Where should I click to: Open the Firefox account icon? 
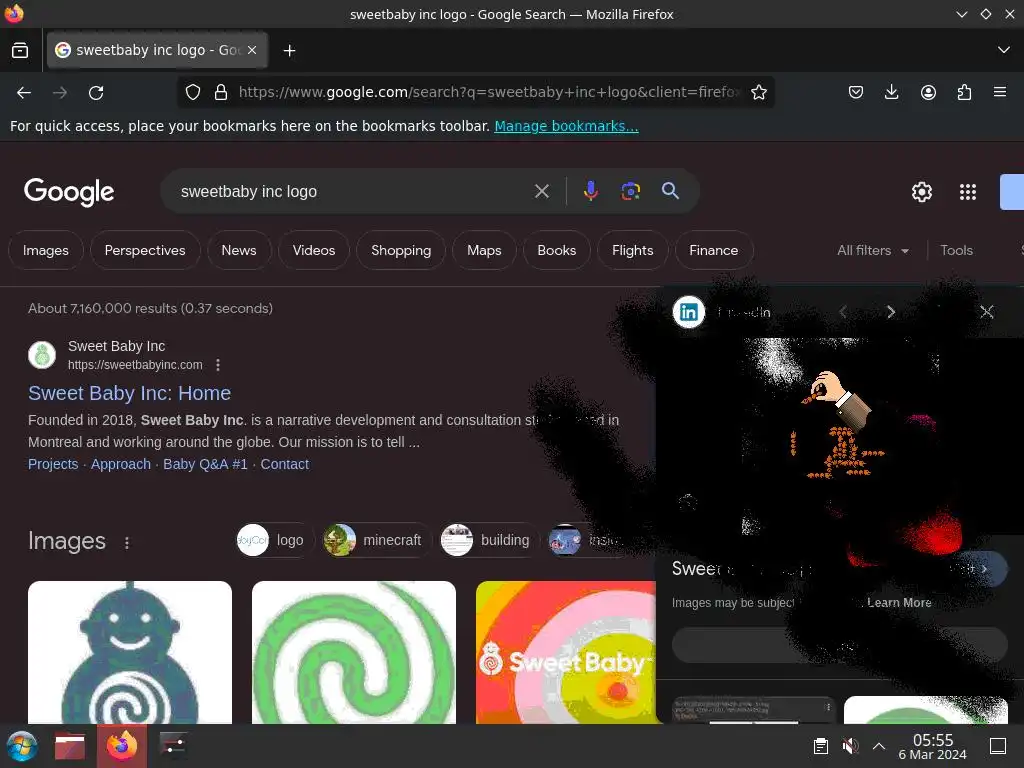(x=928, y=92)
